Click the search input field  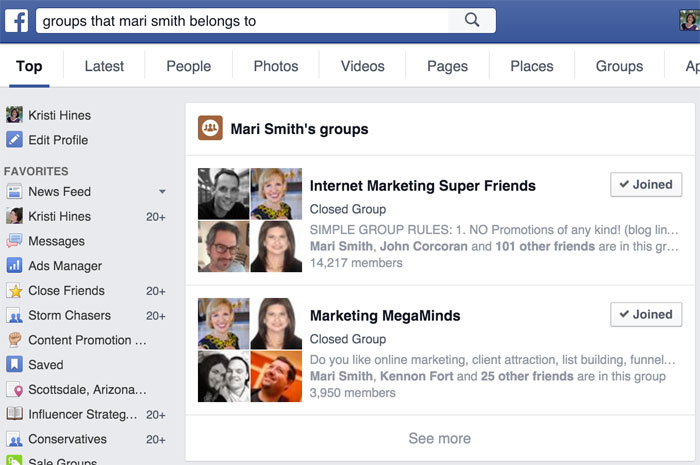pos(242,21)
